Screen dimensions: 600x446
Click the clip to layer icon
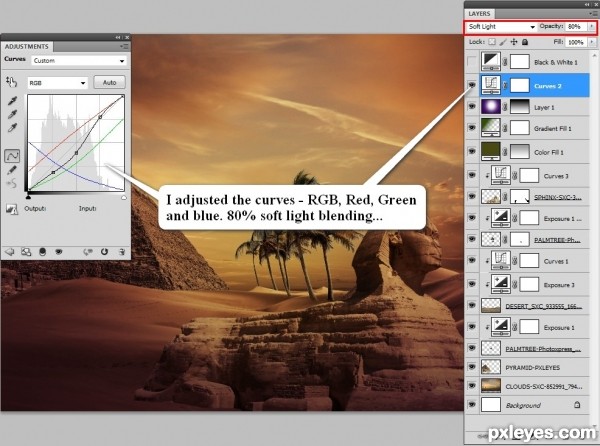click(42, 252)
